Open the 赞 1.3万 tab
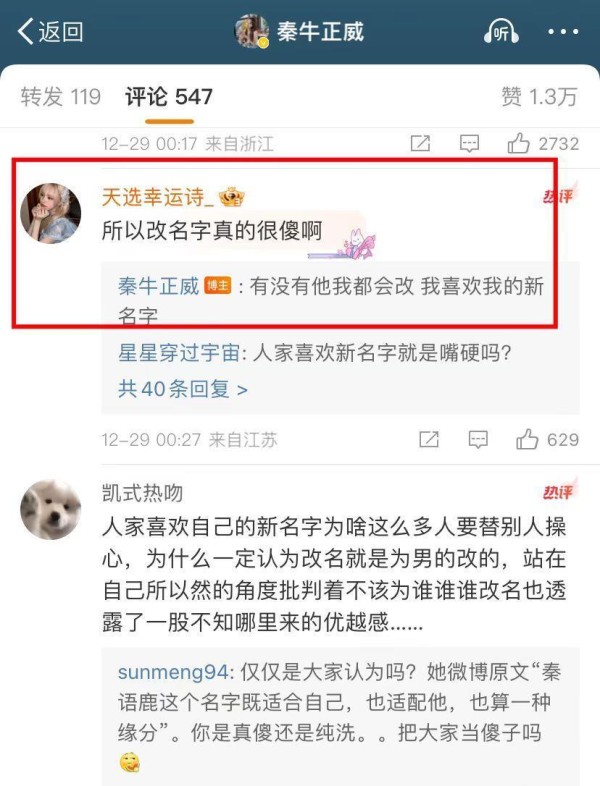600x786 pixels. (539, 96)
